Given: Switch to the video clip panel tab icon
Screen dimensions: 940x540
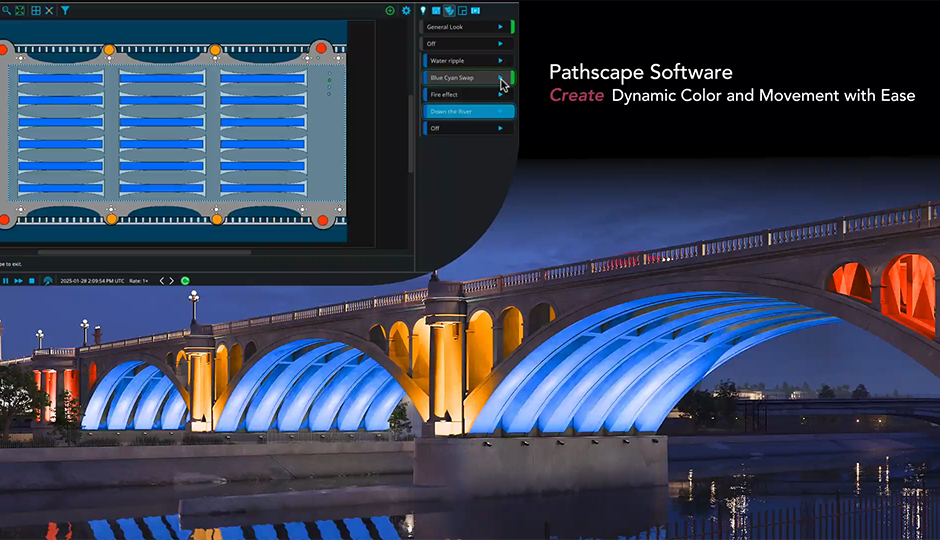Looking at the screenshot, I should [476, 10].
